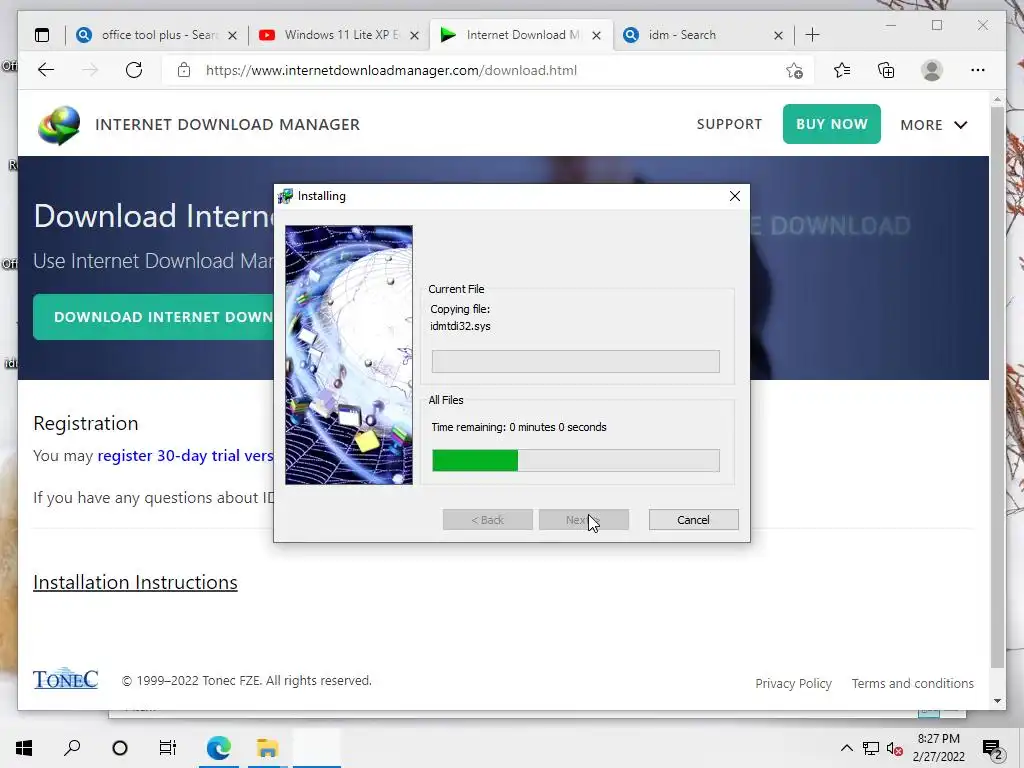The height and width of the screenshot is (768, 1024).
Task: Click scrollbar down arrow of page
Action: [x=997, y=701]
